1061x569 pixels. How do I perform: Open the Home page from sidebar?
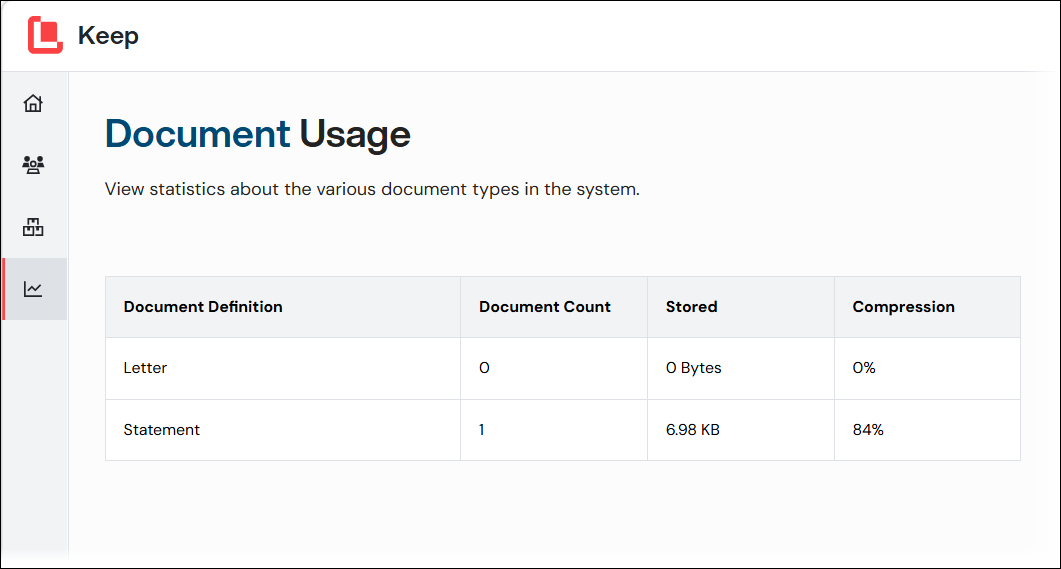[33, 103]
